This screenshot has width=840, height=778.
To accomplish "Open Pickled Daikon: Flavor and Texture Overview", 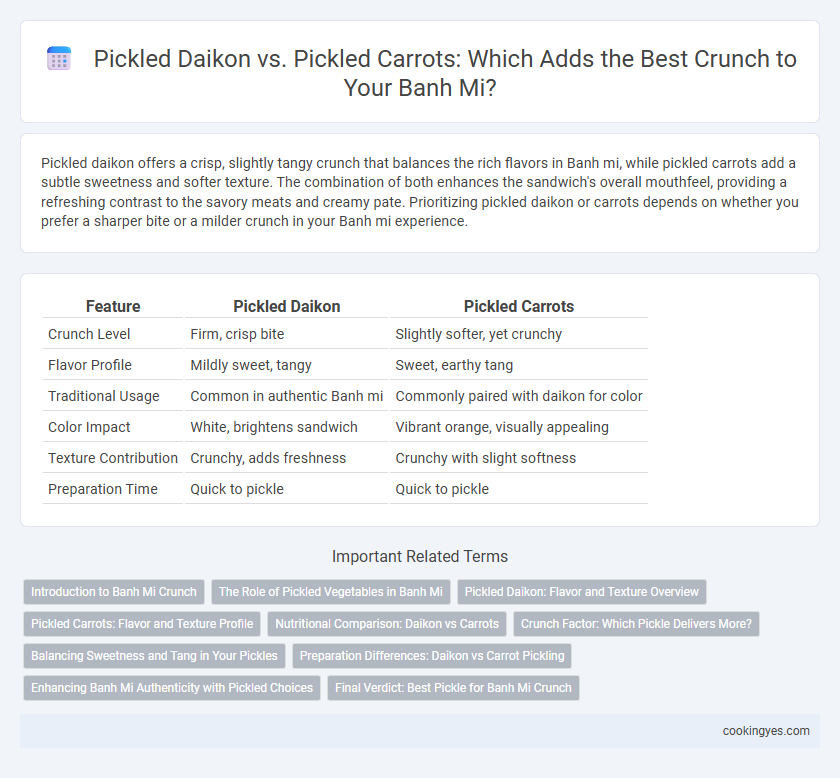I will pos(581,592).
